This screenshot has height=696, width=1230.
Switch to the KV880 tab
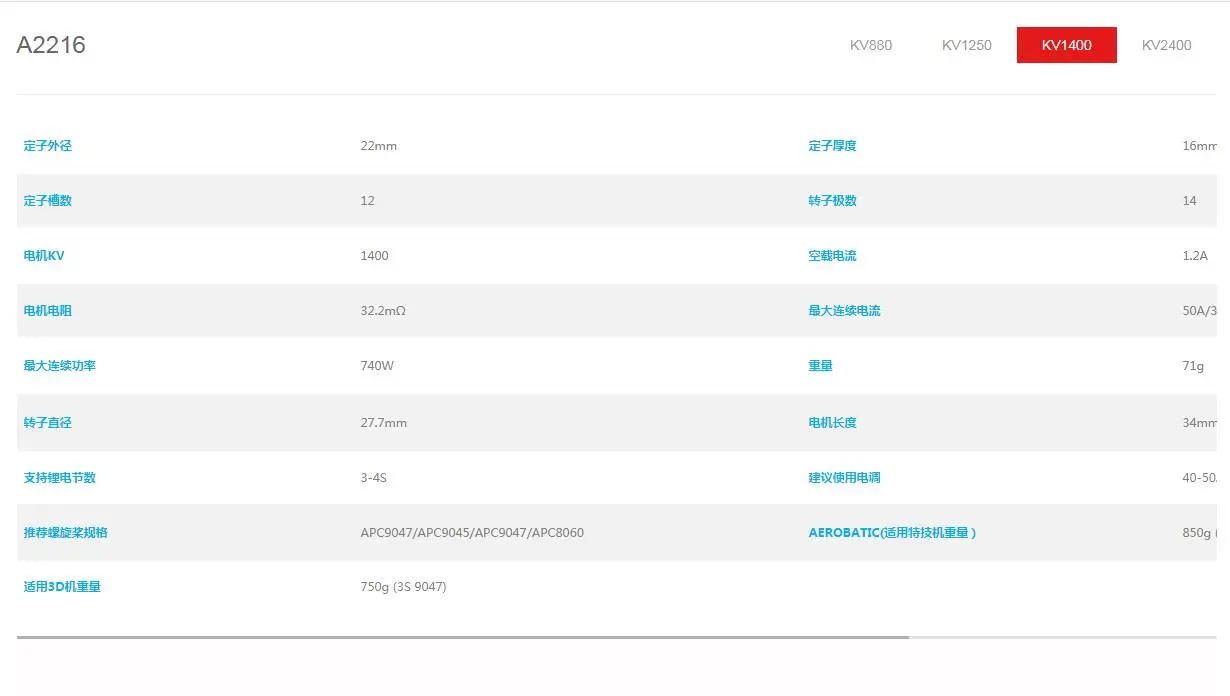coord(871,45)
